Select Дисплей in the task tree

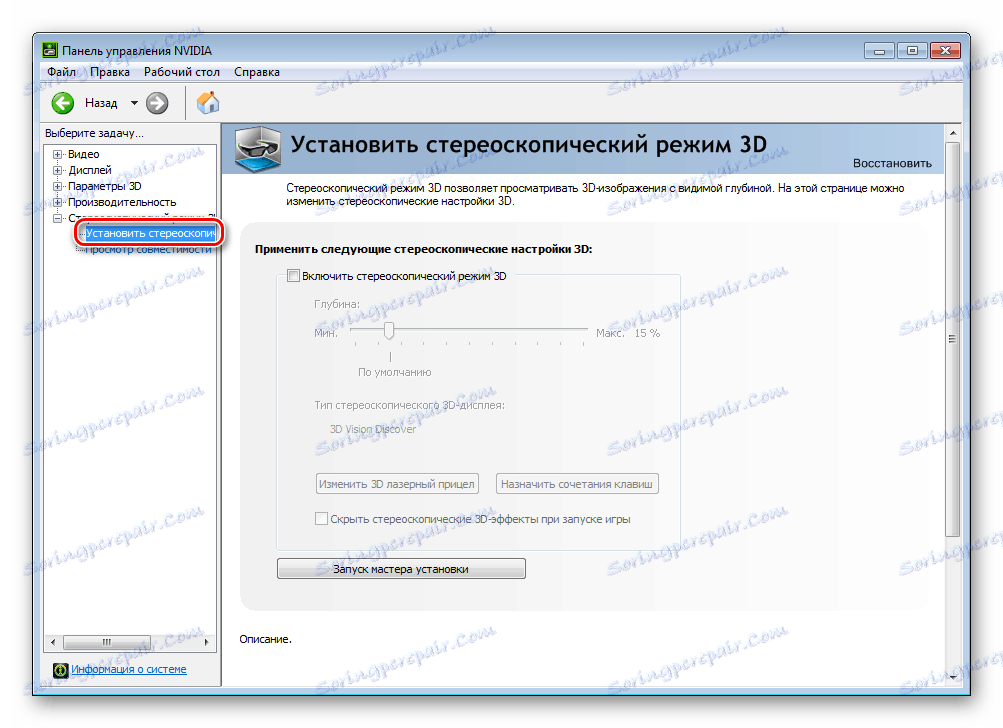90,170
